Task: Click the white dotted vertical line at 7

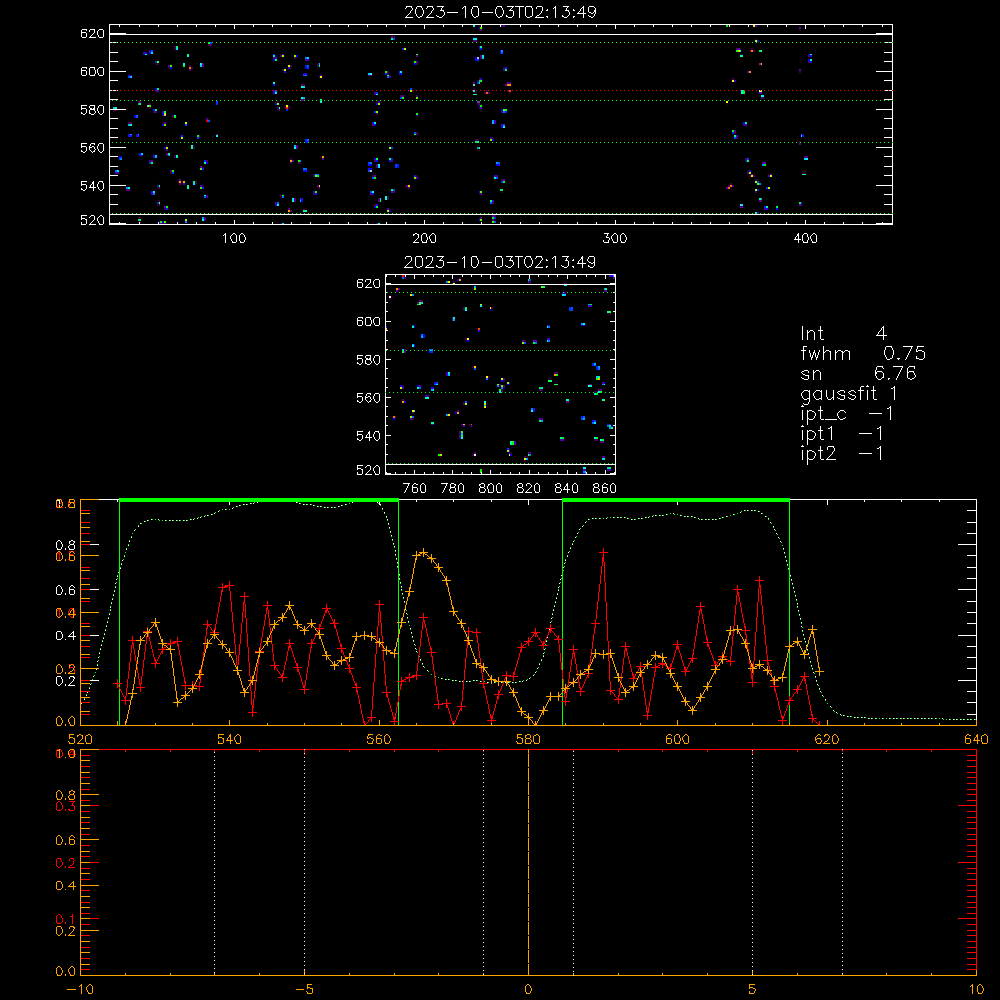Action: [x=842, y=862]
